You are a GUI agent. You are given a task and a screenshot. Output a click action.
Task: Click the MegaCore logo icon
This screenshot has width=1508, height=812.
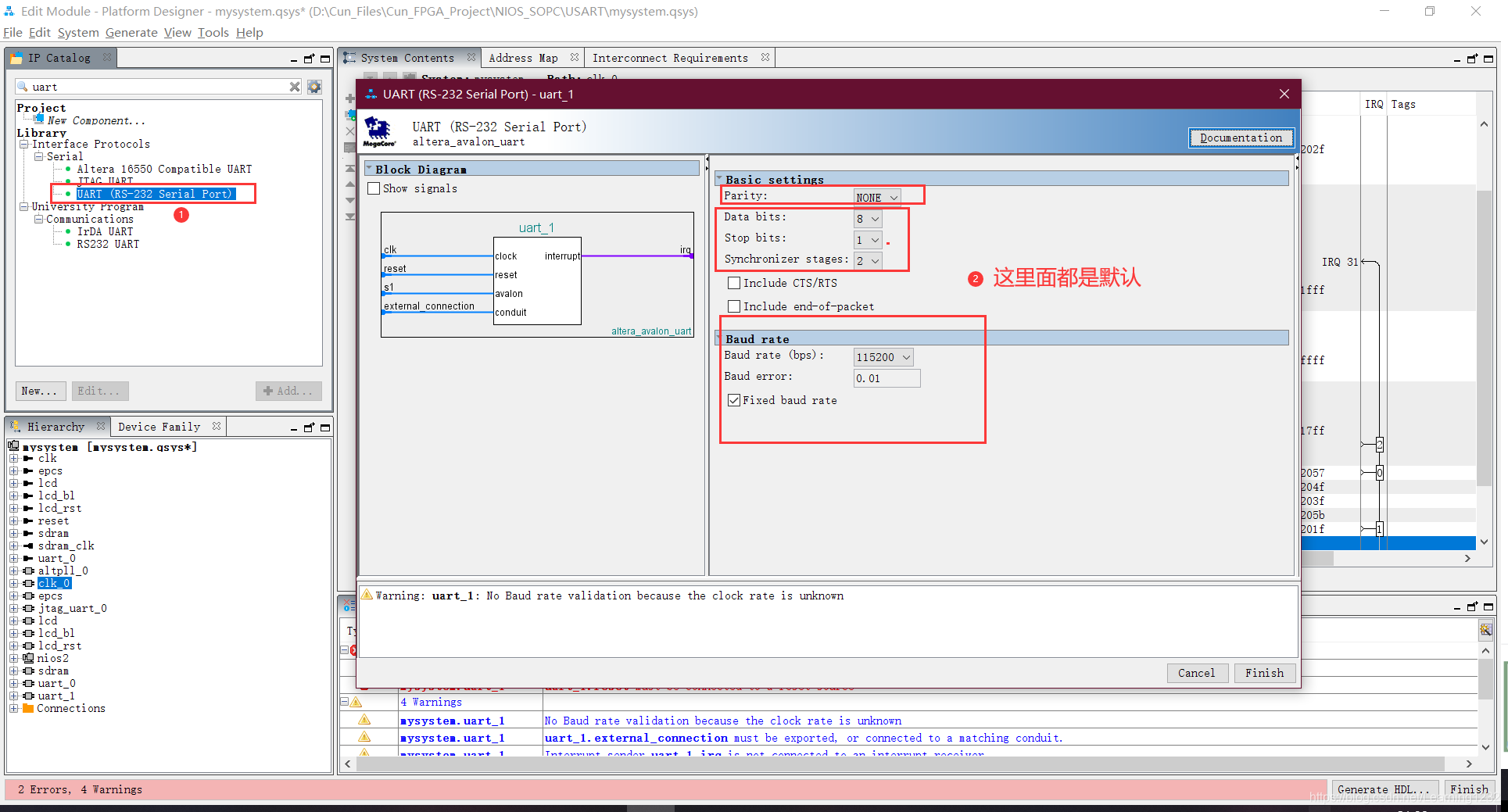(379, 132)
